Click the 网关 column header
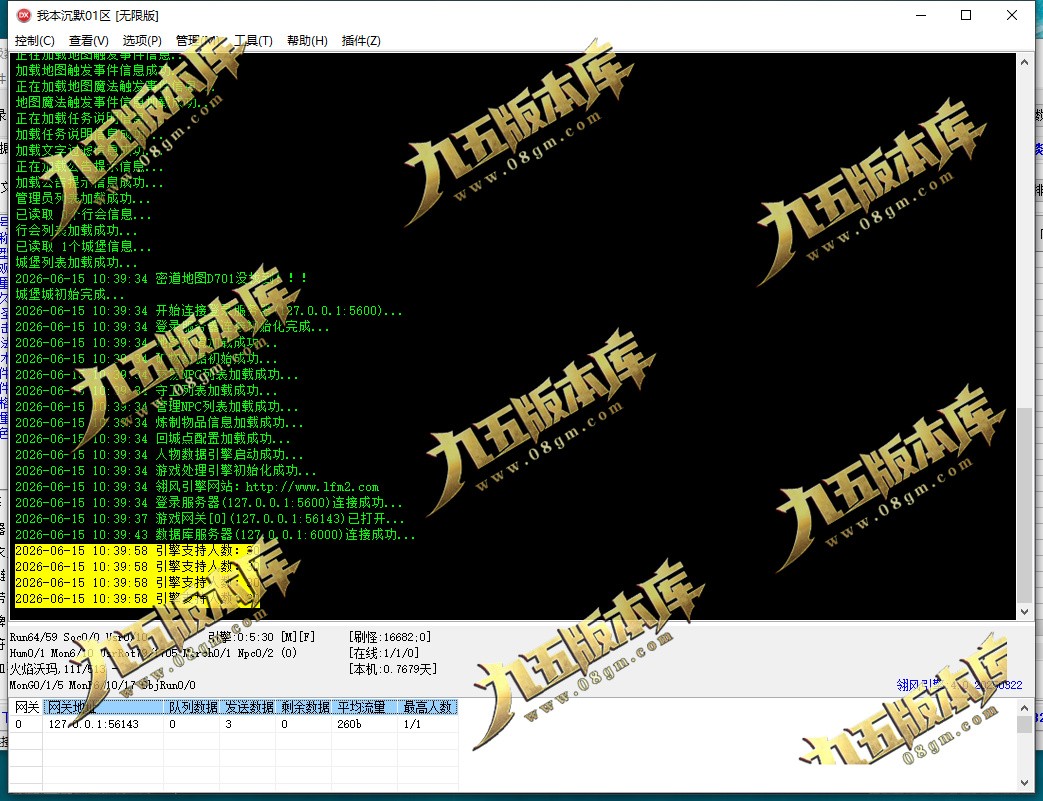Image resolution: width=1043 pixels, height=801 pixels. click(x=27, y=707)
